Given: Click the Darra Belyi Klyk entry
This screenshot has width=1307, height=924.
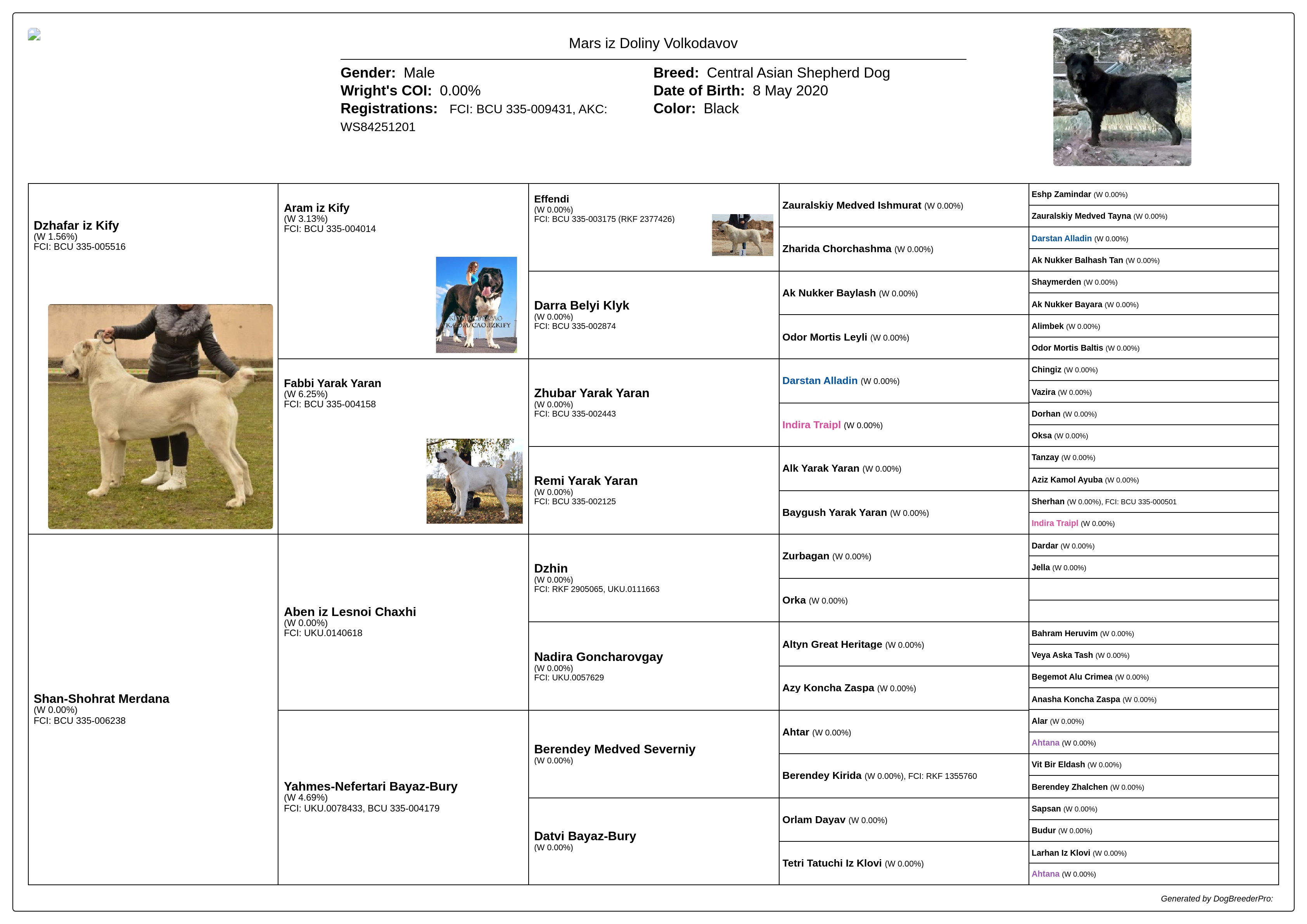Looking at the screenshot, I should [581, 305].
